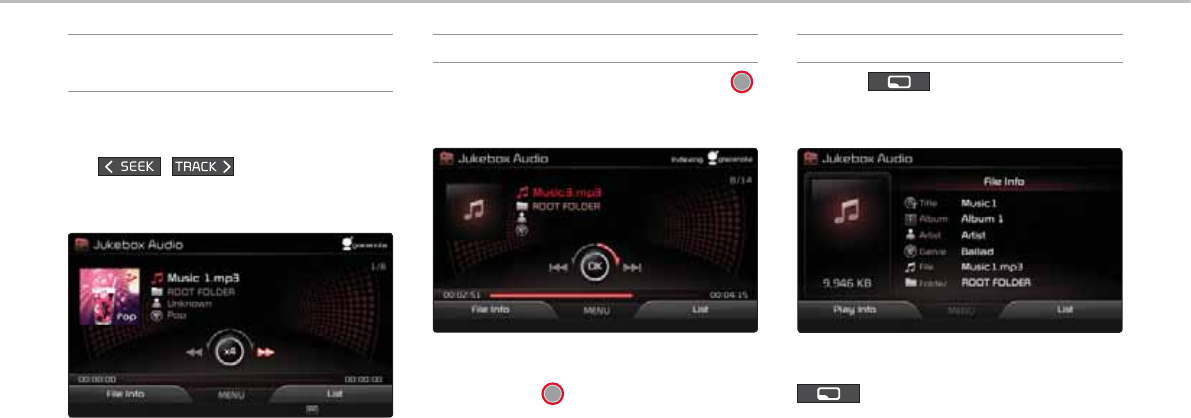Image resolution: width=1191 pixels, height=418 pixels.
Task: Open List in the File Info screen
Action: (x=1063, y=309)
